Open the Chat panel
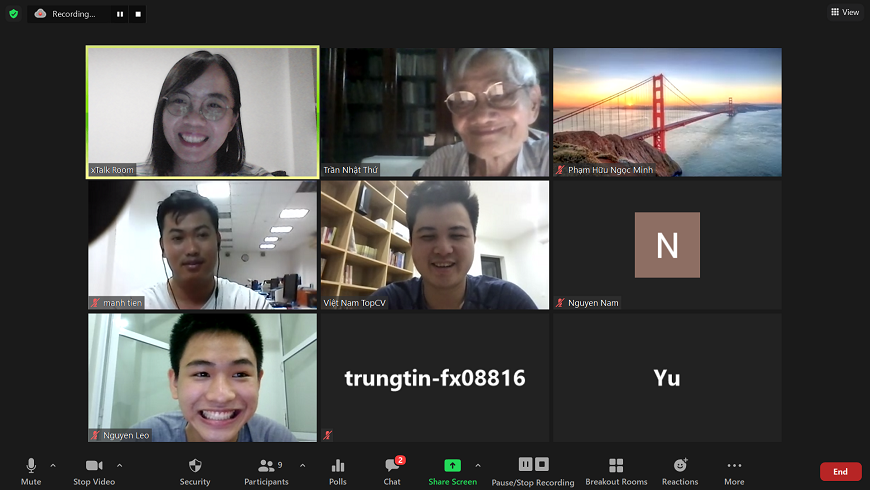Viewport: 870px width, 490px height. coord(392,466)
